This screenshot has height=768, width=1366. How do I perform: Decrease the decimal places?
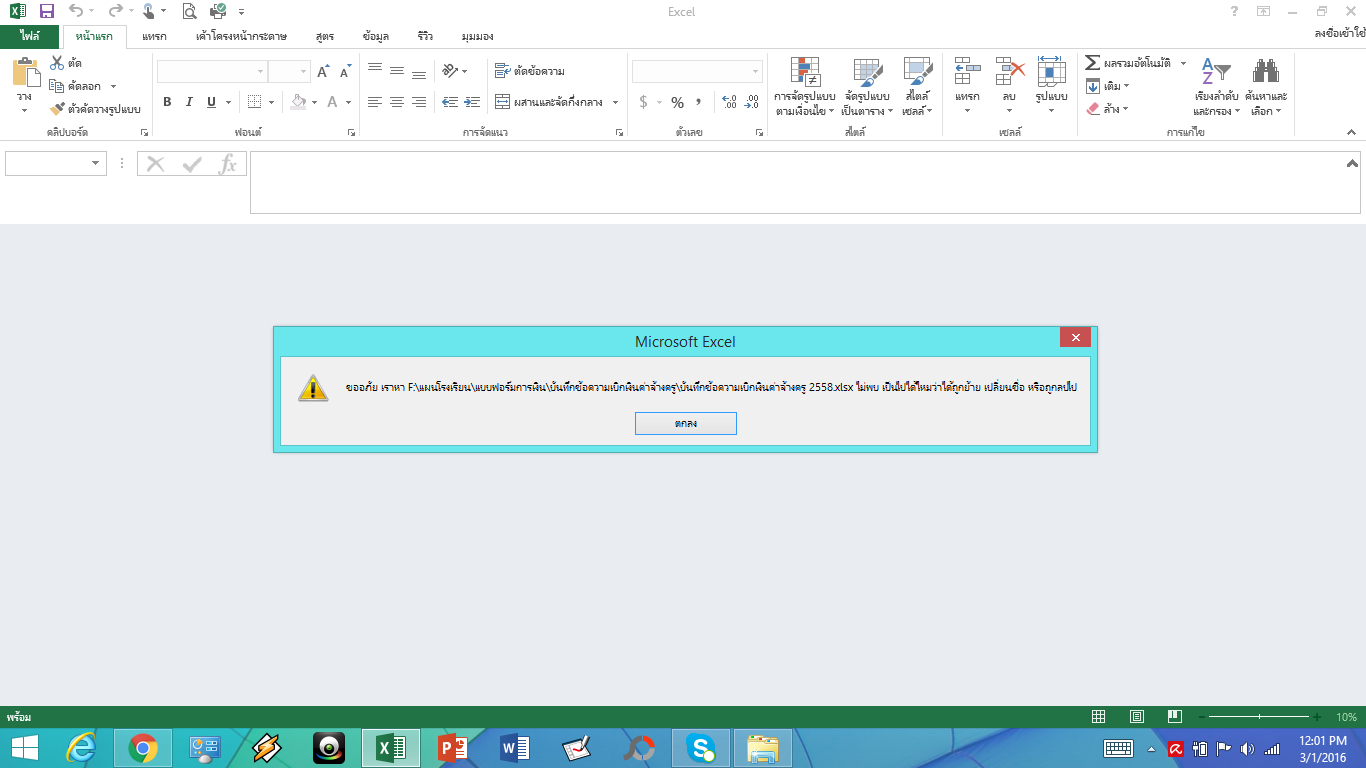coord(752,102)
